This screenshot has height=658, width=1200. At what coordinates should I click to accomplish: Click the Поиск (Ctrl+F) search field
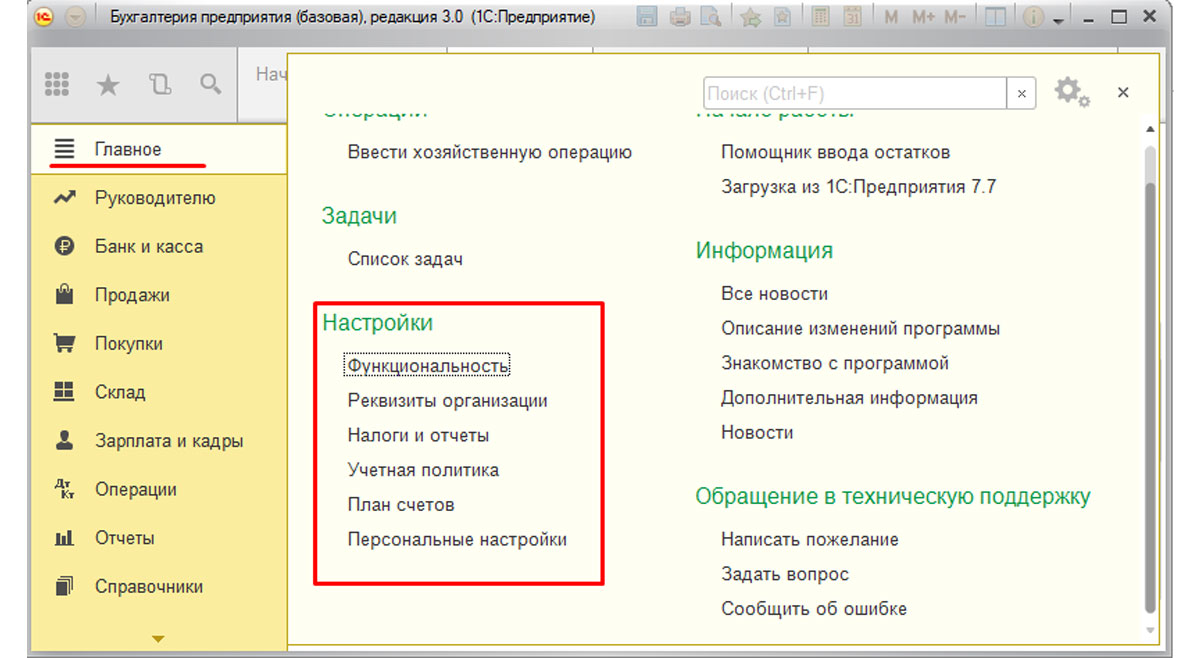point(855,93)
